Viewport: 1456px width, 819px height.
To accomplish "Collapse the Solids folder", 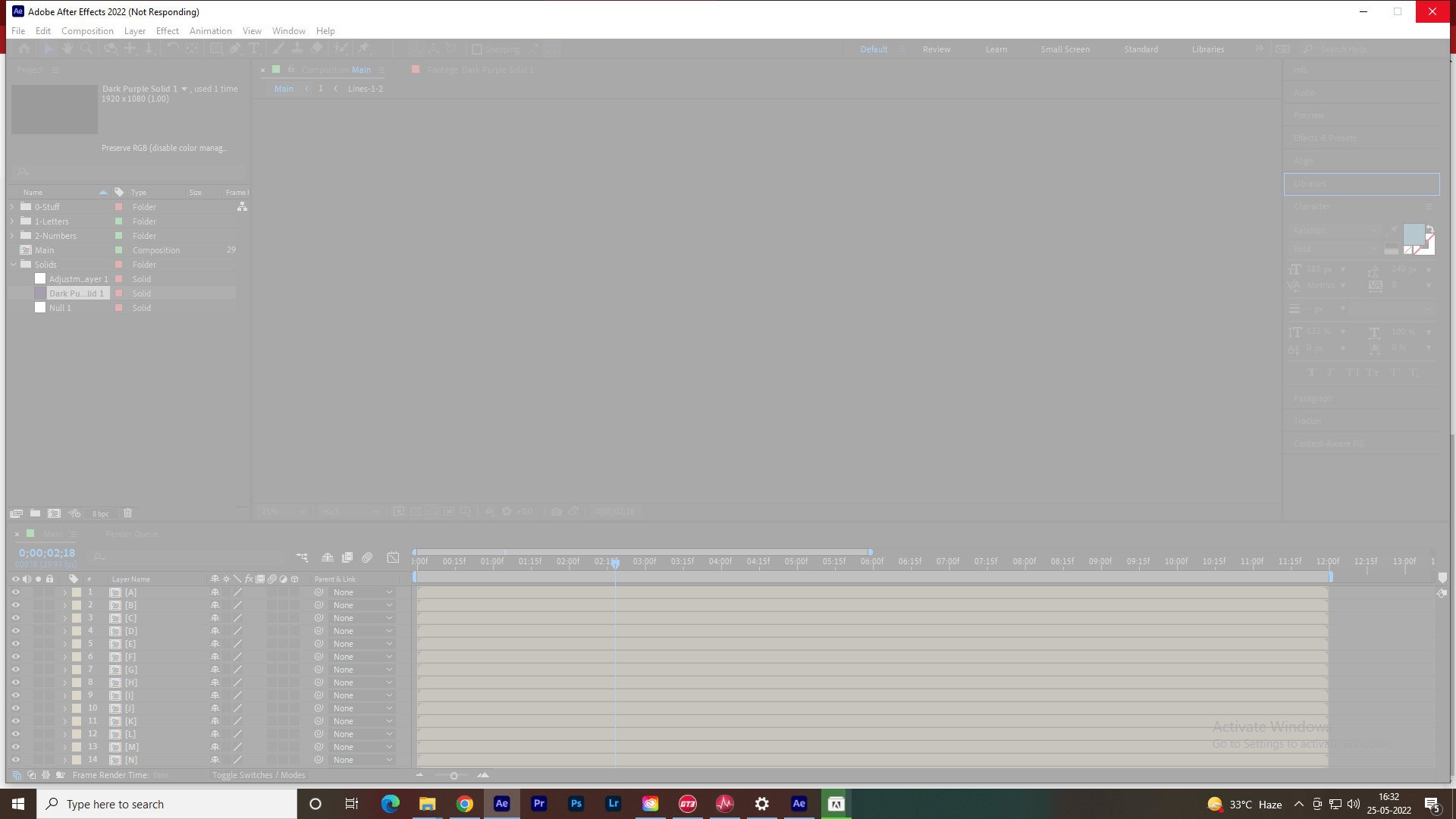I will click(13, 264).
